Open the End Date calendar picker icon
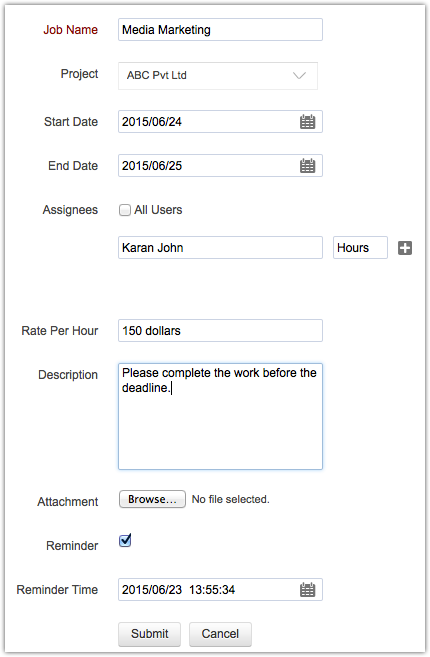Image resolution: width=430 pixels, height=657 pixels. (x=307, y=166)
